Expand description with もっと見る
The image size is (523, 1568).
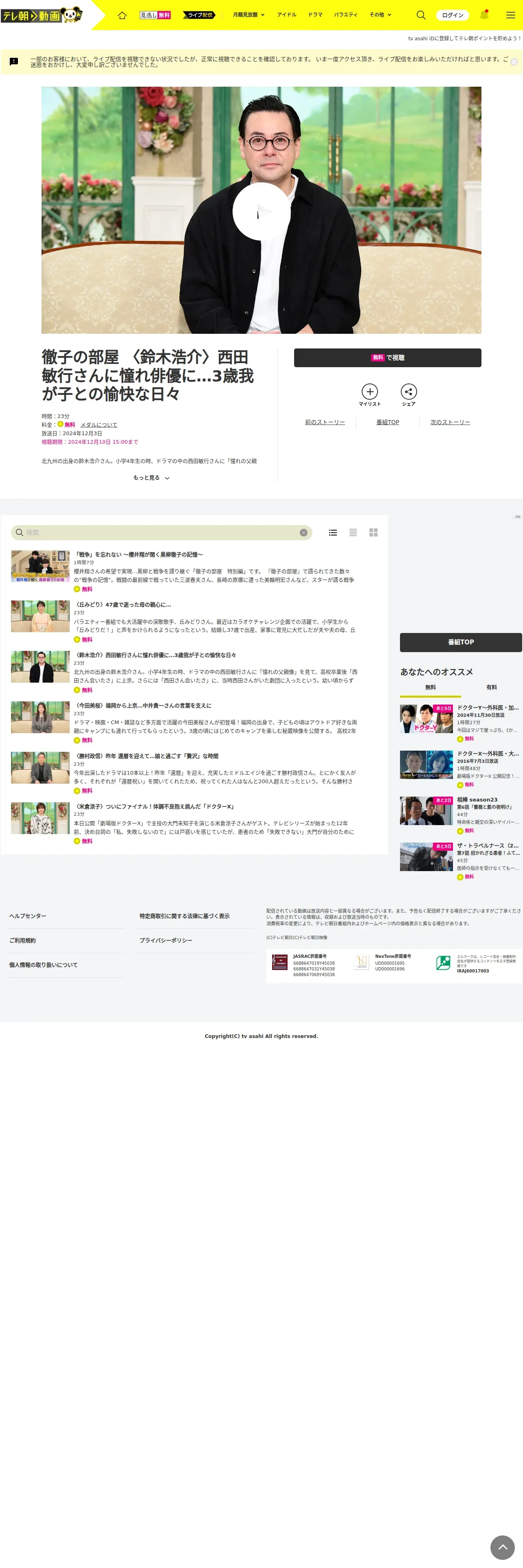[151, 478]
